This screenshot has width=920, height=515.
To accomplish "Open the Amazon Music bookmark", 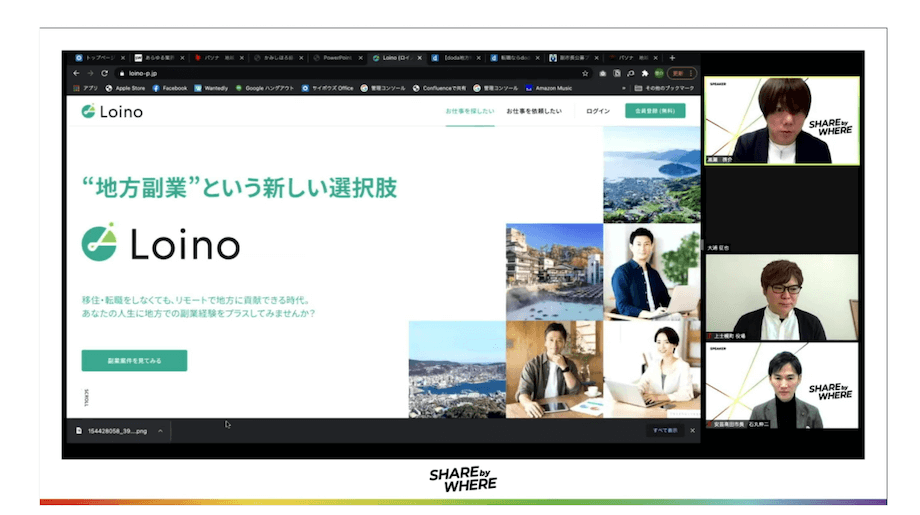I will click(x=549, y=88).
